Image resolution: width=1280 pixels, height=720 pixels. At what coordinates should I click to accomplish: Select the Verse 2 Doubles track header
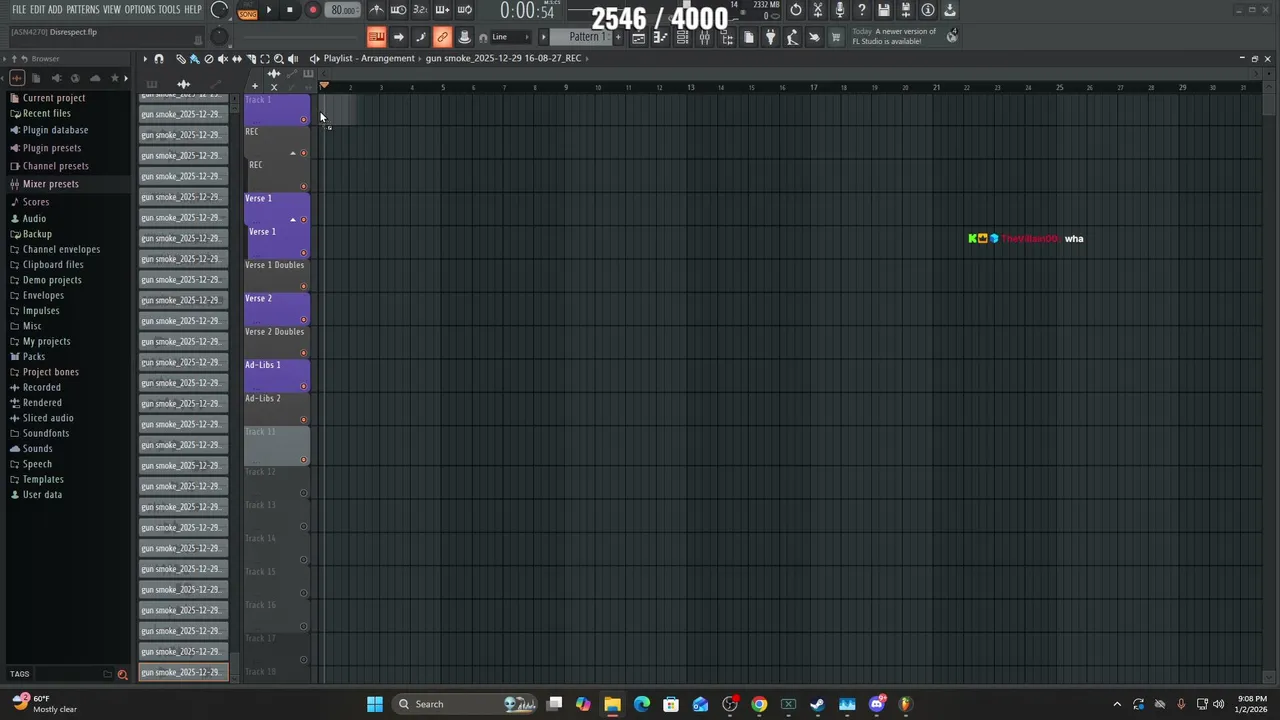coord(276,341)
